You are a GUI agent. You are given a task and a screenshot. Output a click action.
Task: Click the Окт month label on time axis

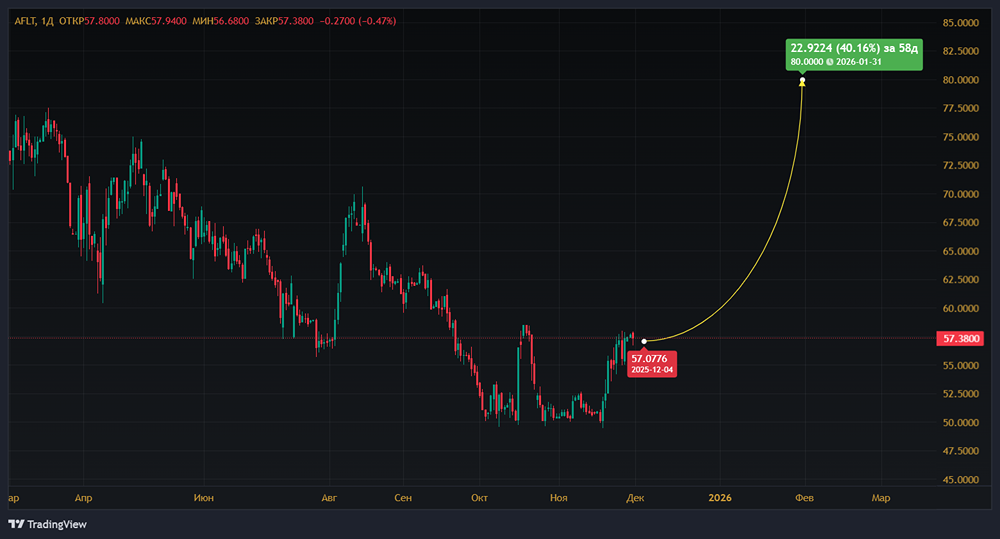tap(480, 497)
